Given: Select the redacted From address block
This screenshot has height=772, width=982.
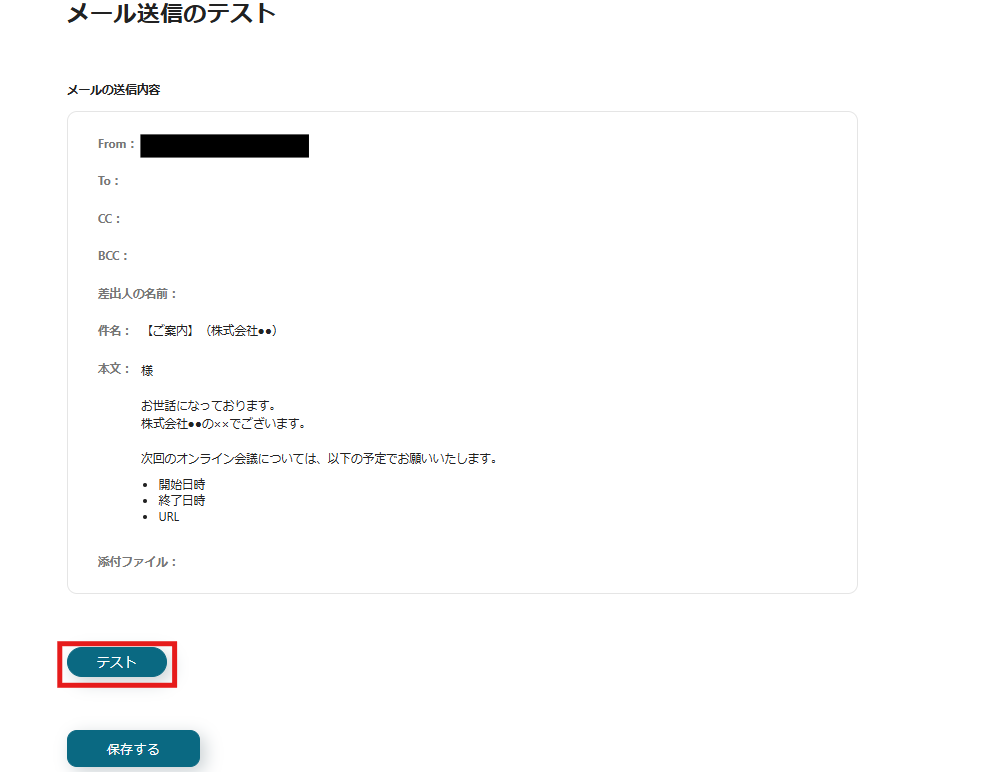Looking at the screenshot, I should click(x=224, y=146).
